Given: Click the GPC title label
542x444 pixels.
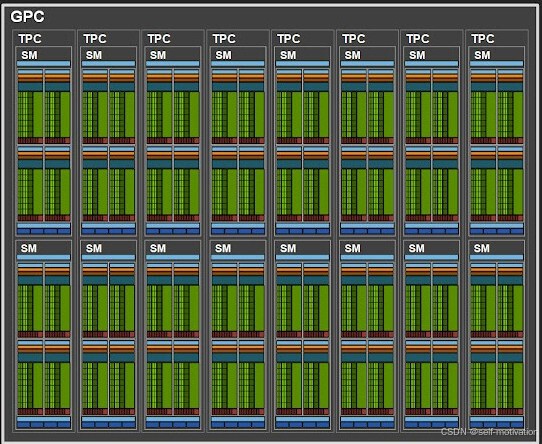Looking at the screenshot, I should (27, 16).
